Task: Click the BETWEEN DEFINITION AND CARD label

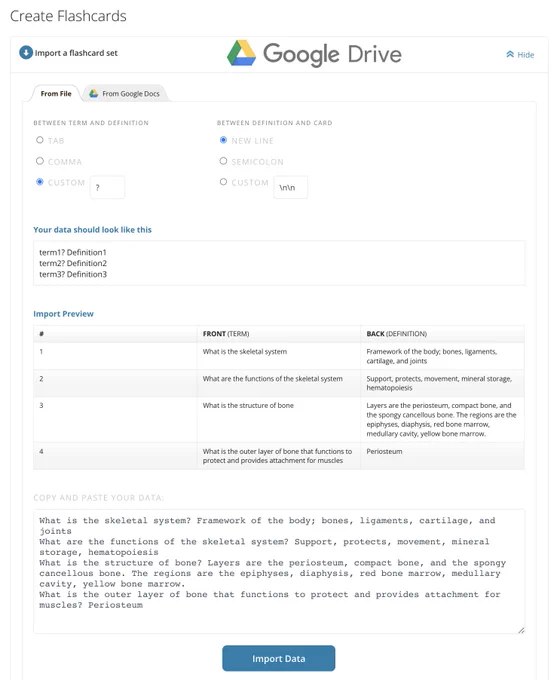Action: (x=275, y=123)
